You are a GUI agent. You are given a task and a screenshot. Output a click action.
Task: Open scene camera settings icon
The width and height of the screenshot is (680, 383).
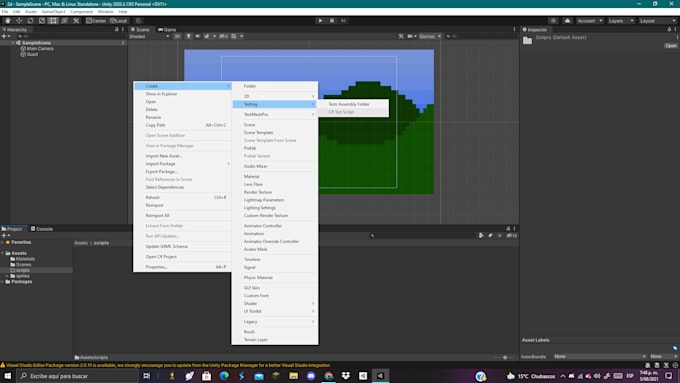[x=410, y=36]
